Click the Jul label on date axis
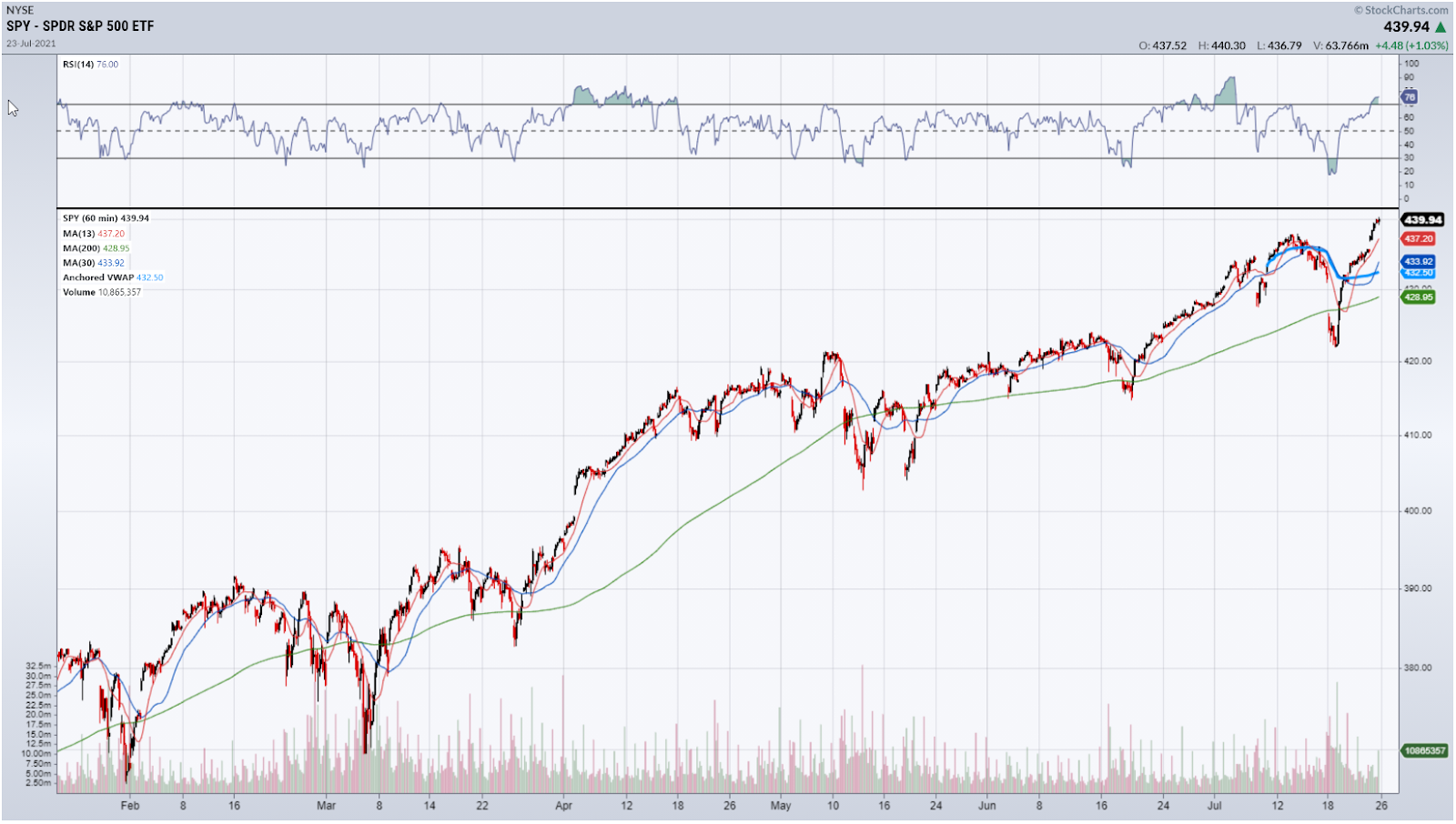Image resolution: width=1456 pixels, height=824 pixels. click(x=1215, y=806)
